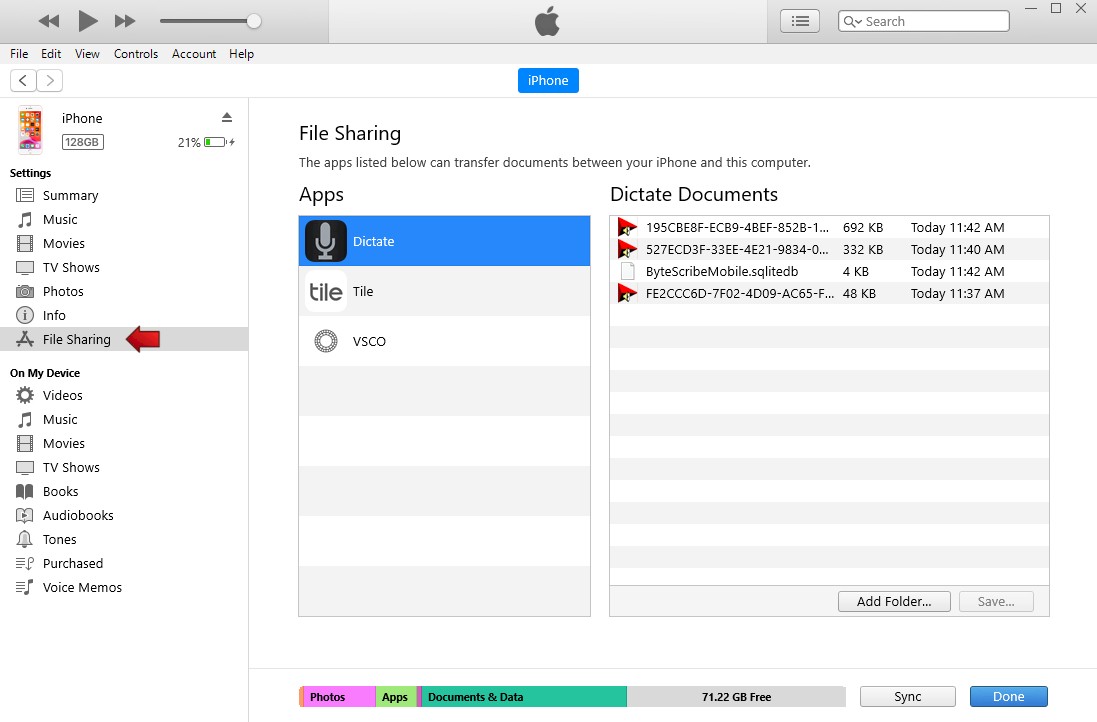1097x722 pixels.
Task: Open TV Shows under On My Device
Action: 125,467
